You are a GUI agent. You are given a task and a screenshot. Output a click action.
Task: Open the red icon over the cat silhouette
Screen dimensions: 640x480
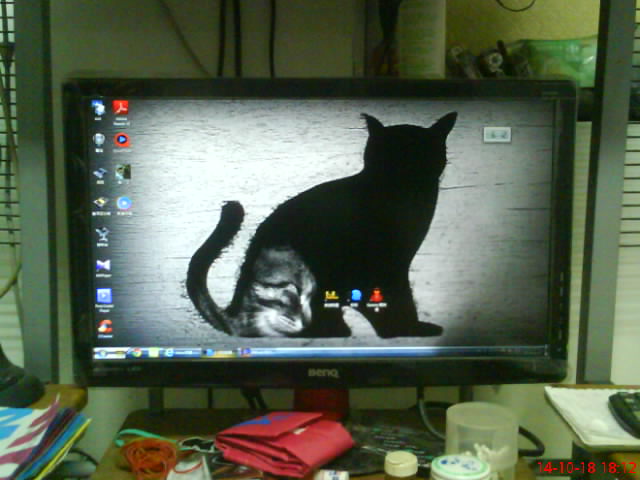point(376,295)
